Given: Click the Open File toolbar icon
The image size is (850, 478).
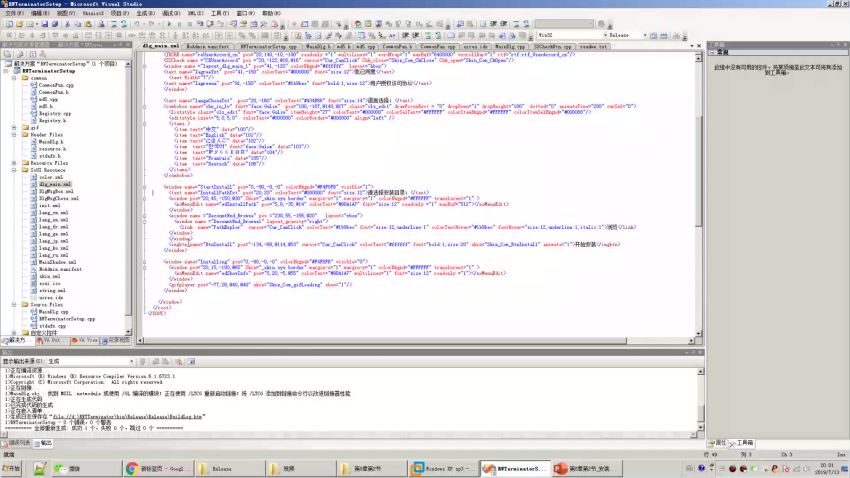Looking at the screenshot, I should (20, 24).
